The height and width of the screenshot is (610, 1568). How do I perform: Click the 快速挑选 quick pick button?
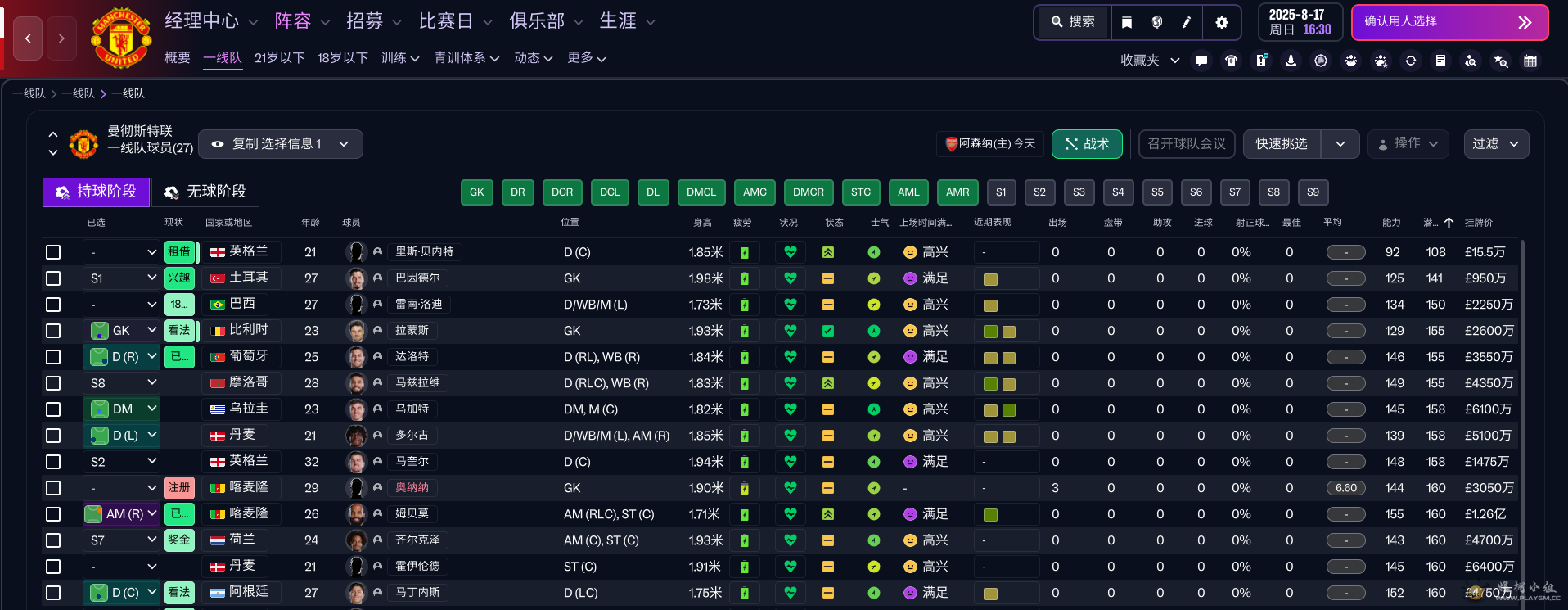pyautogui.click(x=1282, y=144)
